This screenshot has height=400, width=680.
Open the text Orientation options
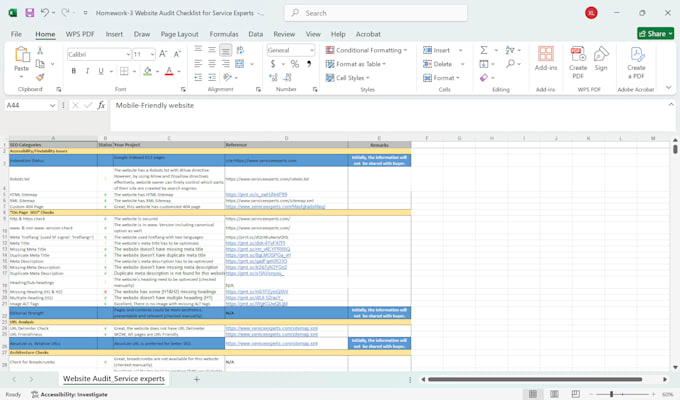[227, 77]
